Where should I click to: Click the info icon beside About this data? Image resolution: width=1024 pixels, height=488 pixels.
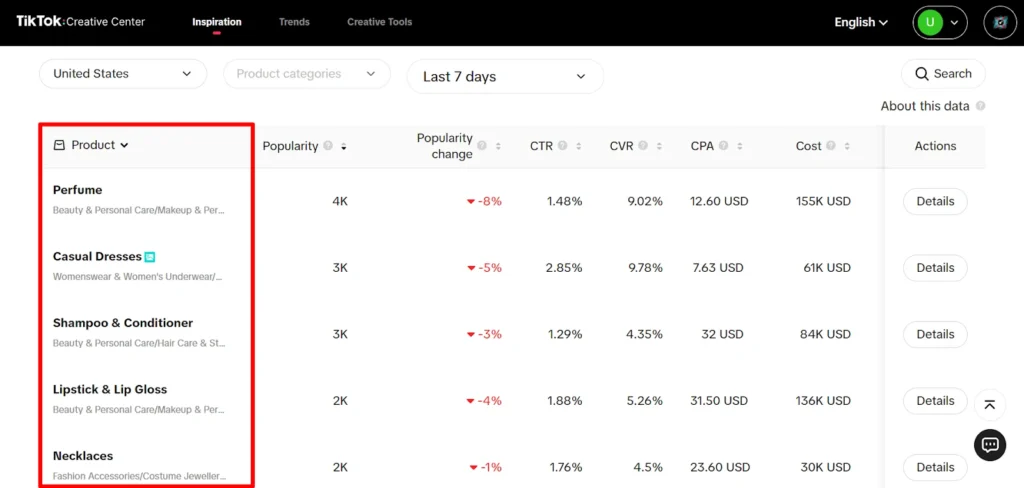980,106
